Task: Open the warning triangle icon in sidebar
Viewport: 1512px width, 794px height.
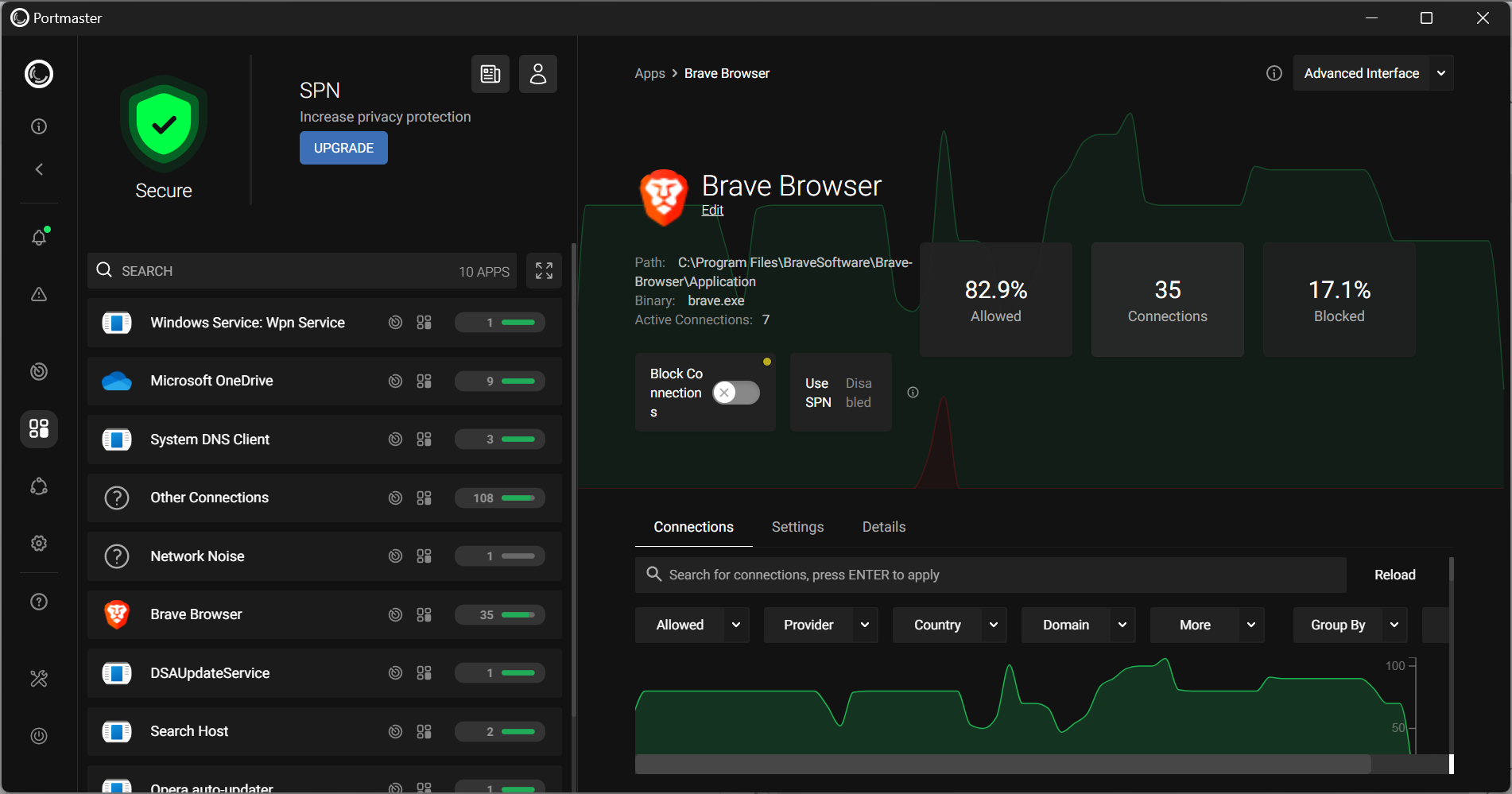Action: tap(39, 294)
